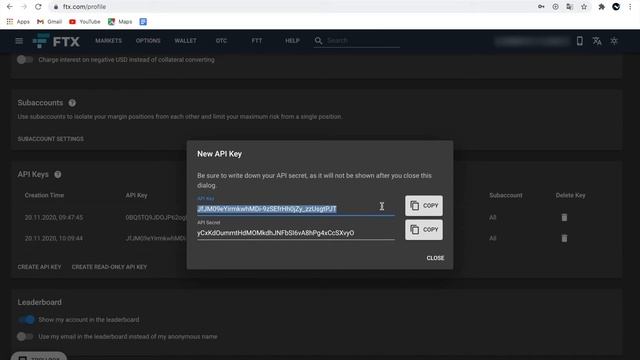The image size is (640, 360).
Task: Open the WALLET menu
Action: click(x=185, y=41)
